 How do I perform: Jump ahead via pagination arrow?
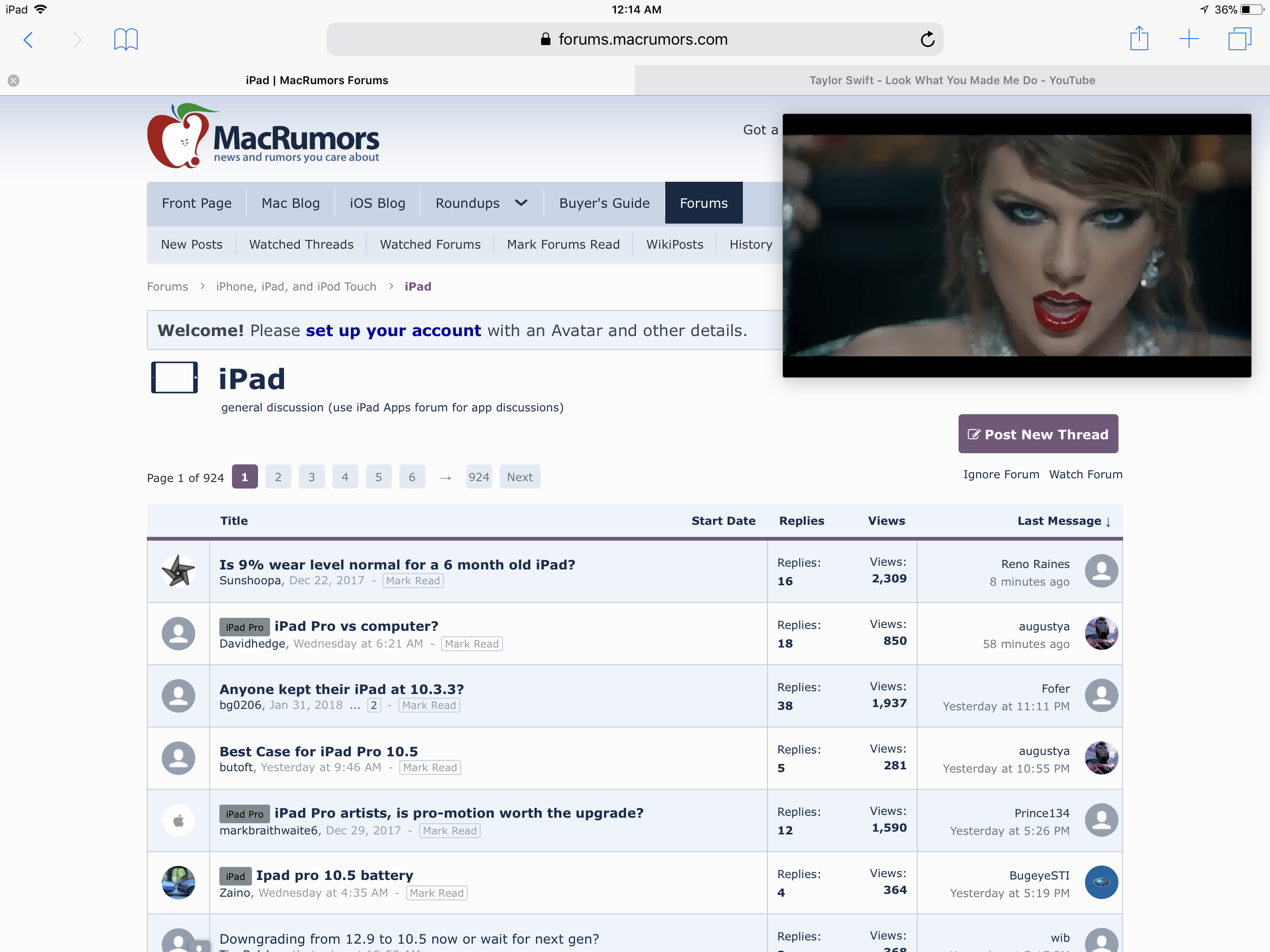point(445,477)
